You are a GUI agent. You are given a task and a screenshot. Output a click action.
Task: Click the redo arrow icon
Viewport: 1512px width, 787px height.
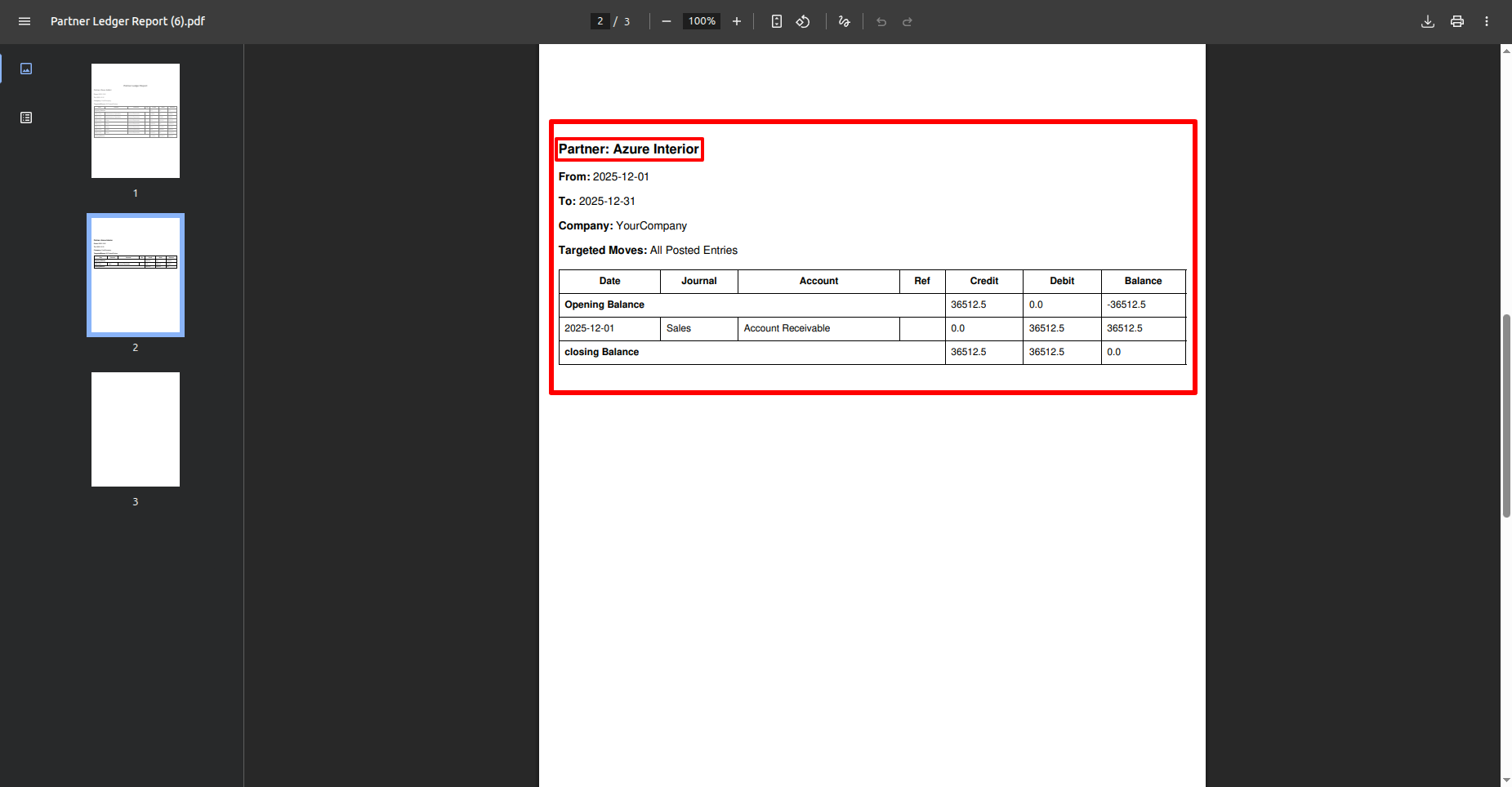pos(908,22)
